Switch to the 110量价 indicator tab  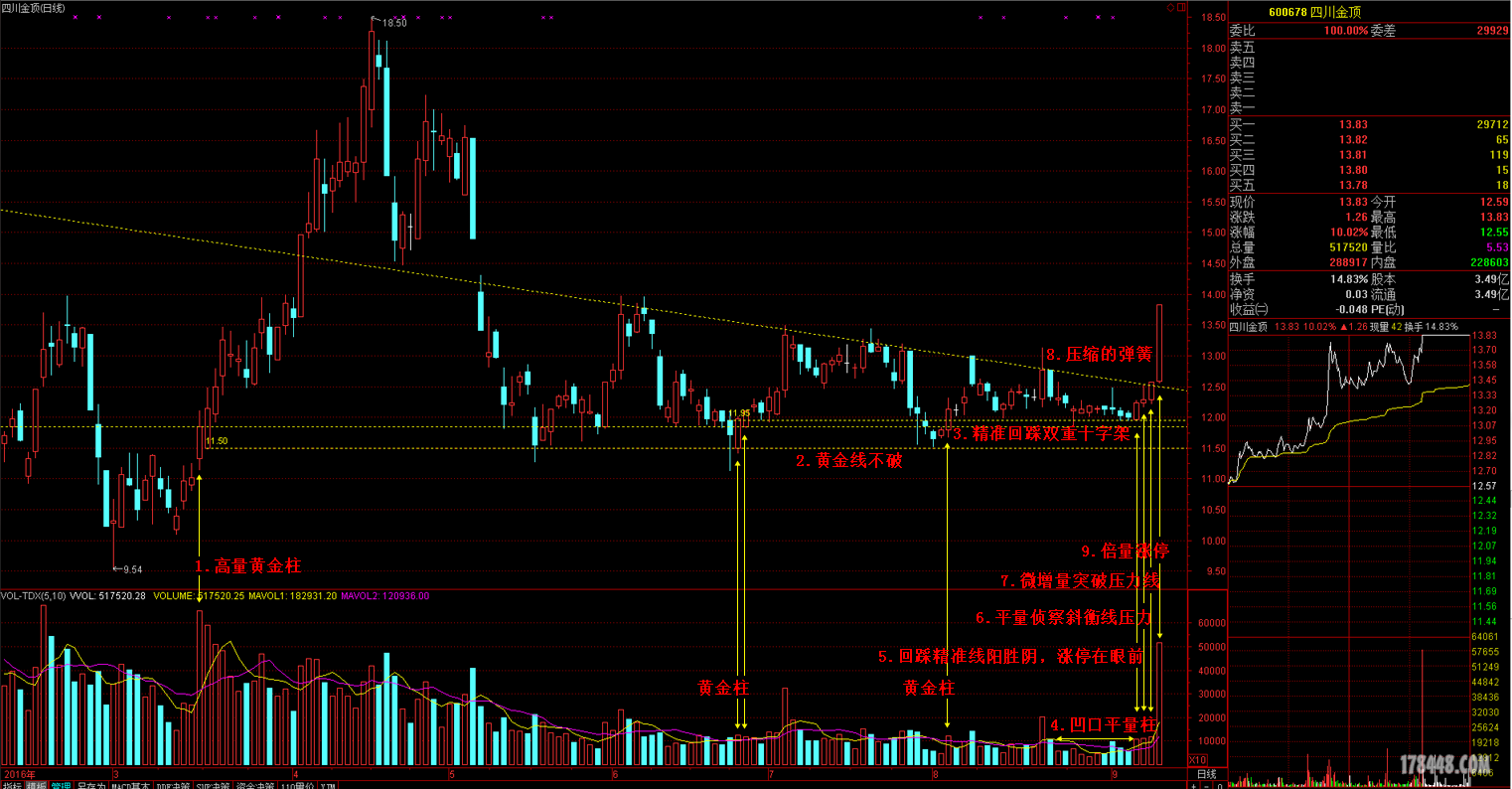297,785
